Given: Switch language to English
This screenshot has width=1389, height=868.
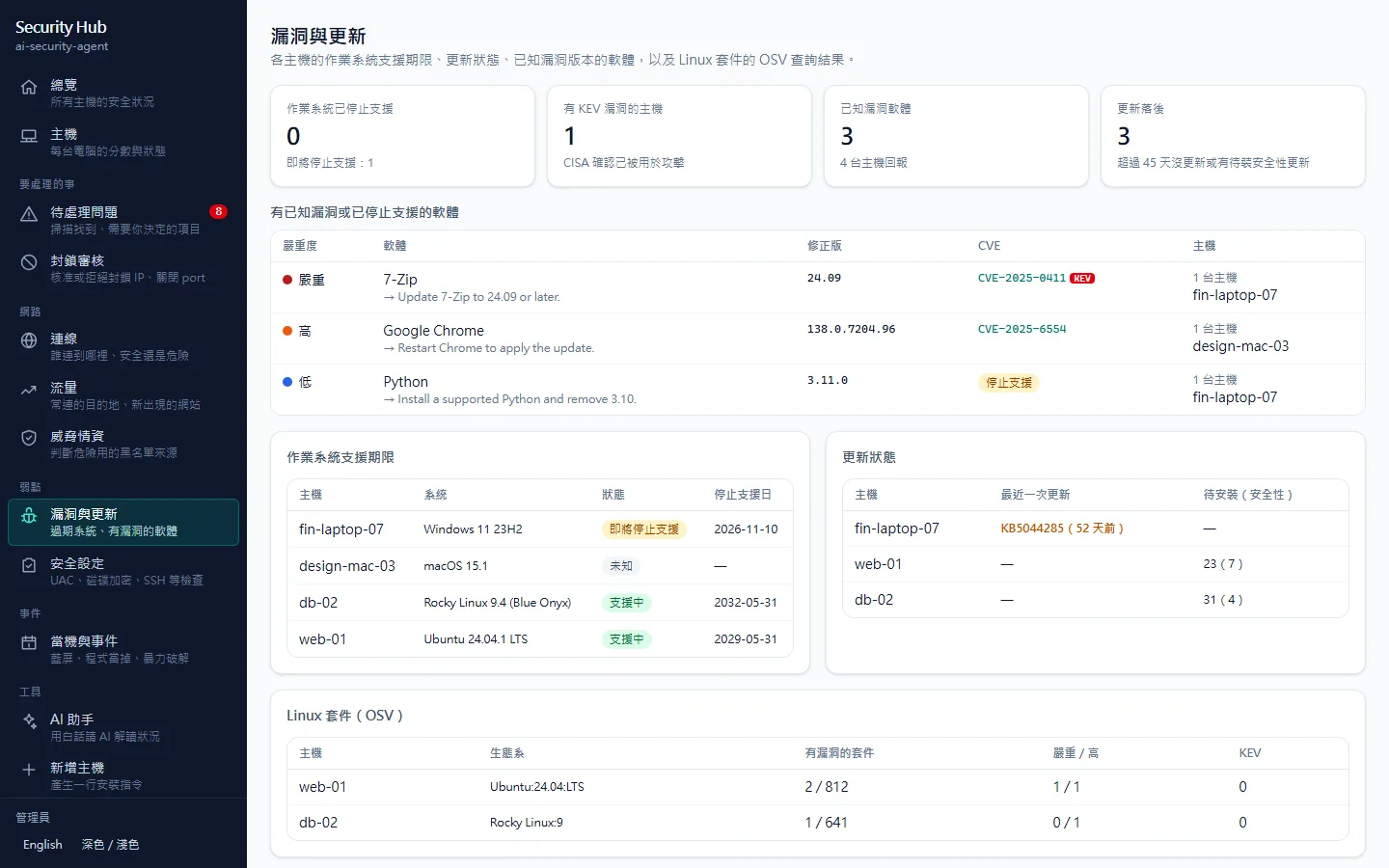Looking at the screenshot, I should [42, 845].
